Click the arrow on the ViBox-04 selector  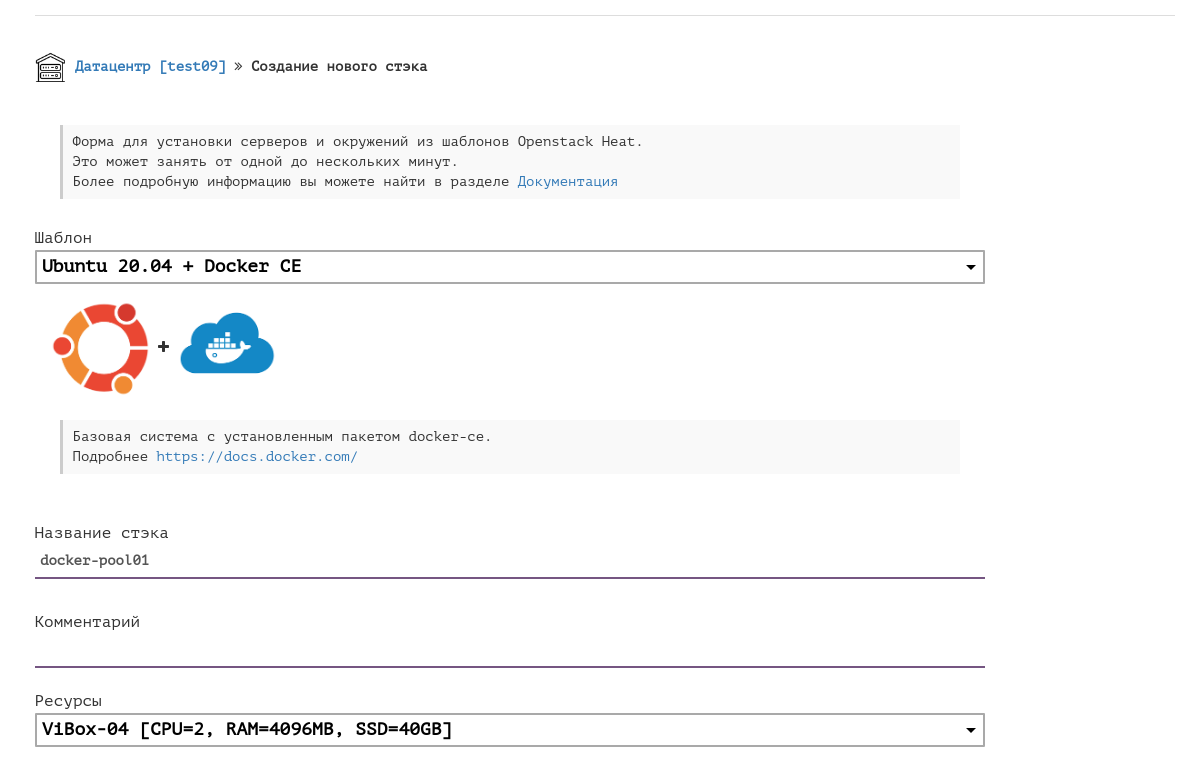tap(969, 730)
